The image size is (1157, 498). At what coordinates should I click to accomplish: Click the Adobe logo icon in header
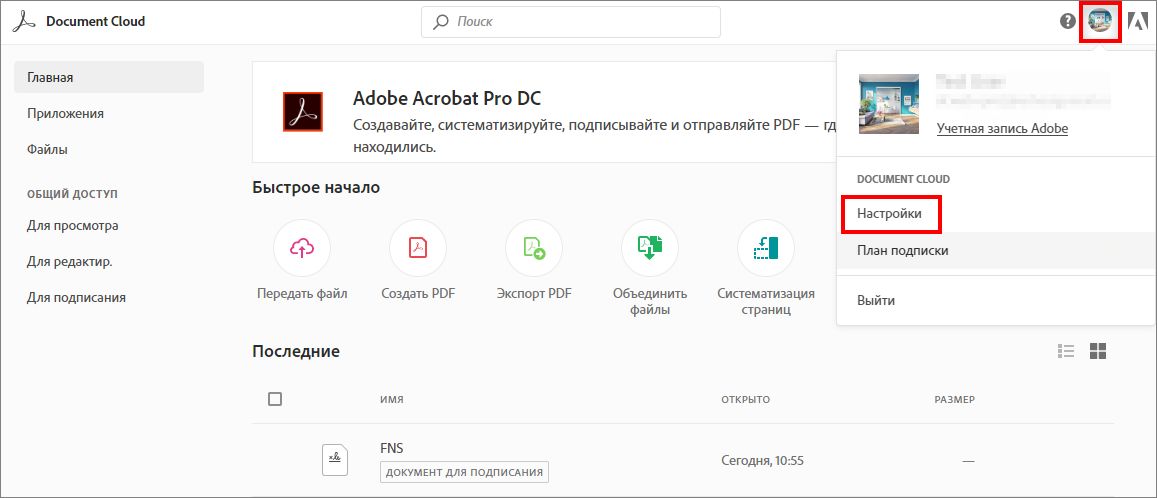(1138, 21)
